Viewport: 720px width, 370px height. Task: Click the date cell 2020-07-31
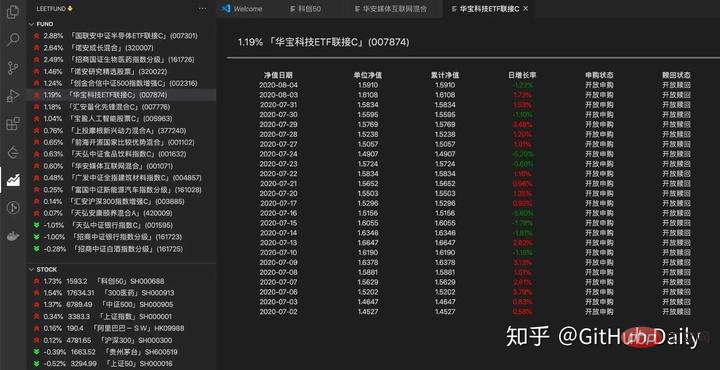click(278, 105)
